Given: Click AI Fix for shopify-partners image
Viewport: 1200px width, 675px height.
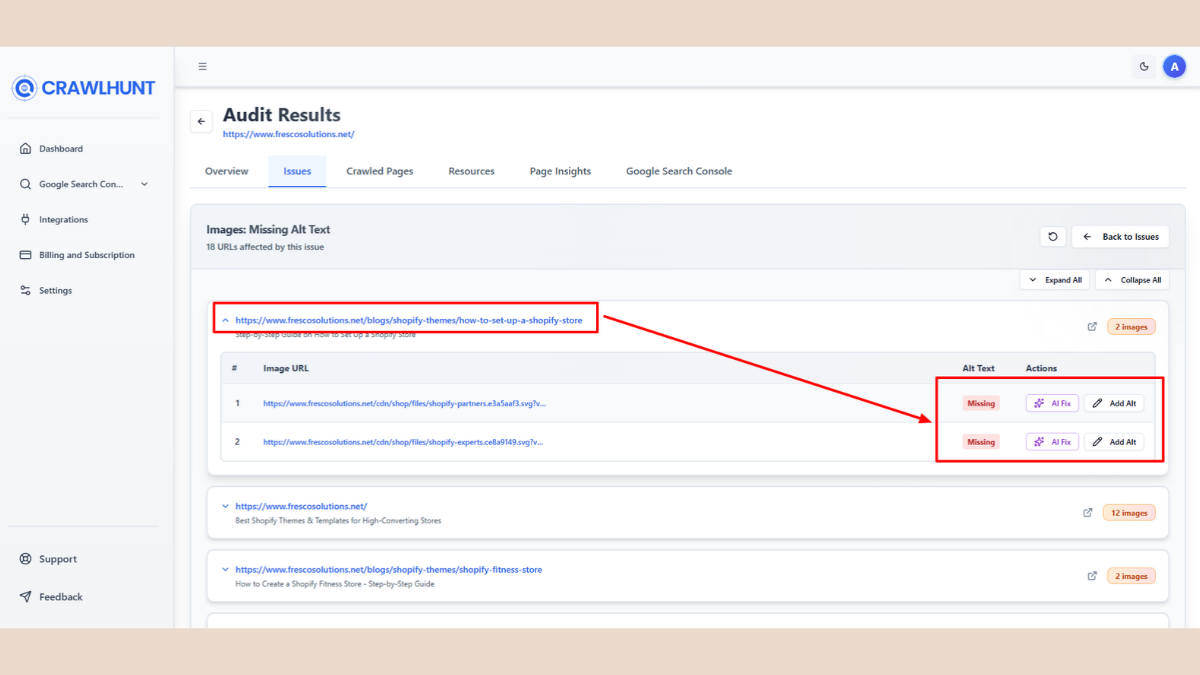Looking at the screenshot, I should (x=1052, y=403).
